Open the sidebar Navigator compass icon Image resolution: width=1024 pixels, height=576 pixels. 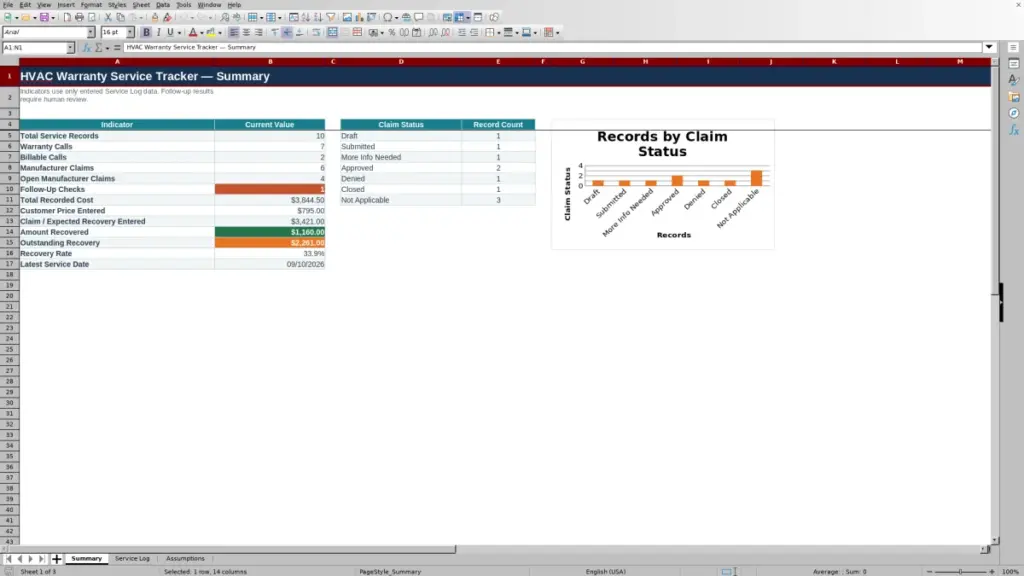[x=1014, y=114]
